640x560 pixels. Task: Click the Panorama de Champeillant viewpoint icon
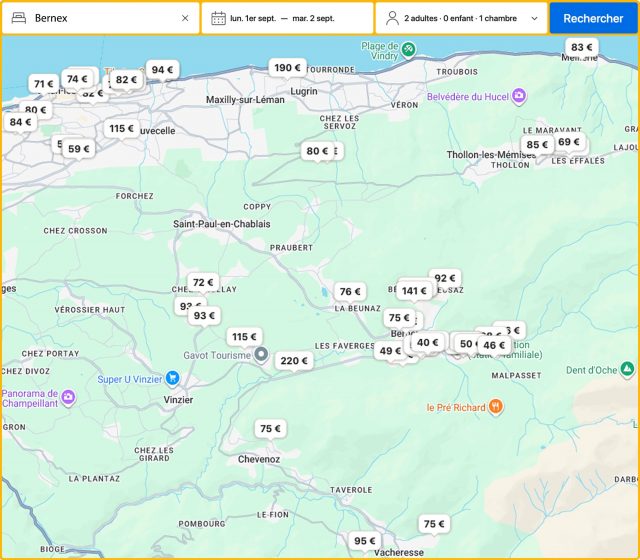tap(68, 397)
